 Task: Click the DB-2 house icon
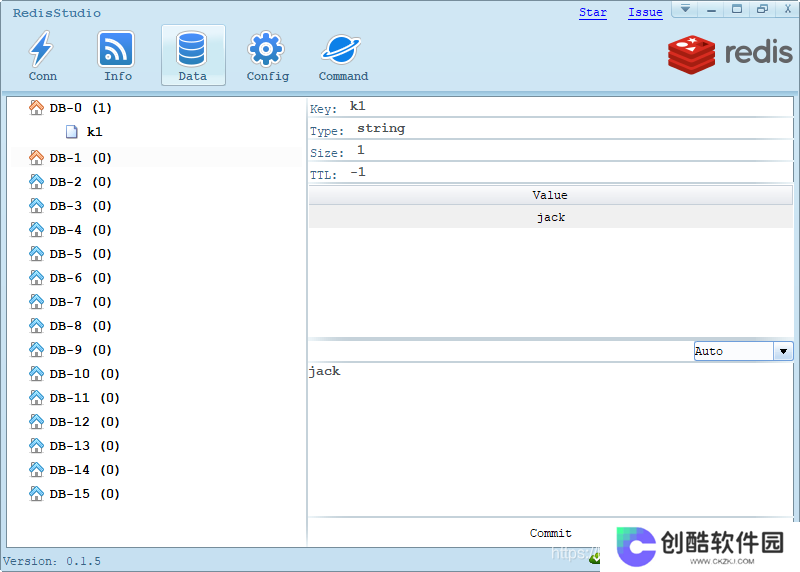point(36,182)
